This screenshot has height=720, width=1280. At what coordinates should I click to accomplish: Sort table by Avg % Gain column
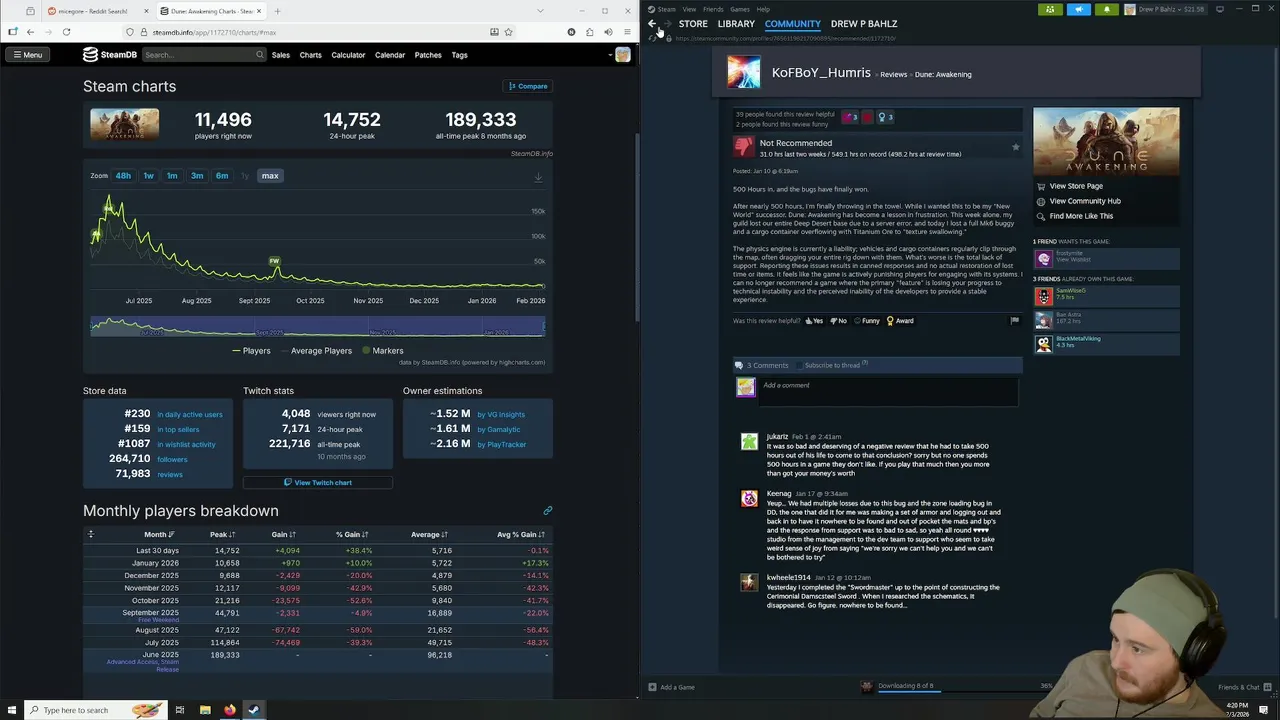(521, 535)
